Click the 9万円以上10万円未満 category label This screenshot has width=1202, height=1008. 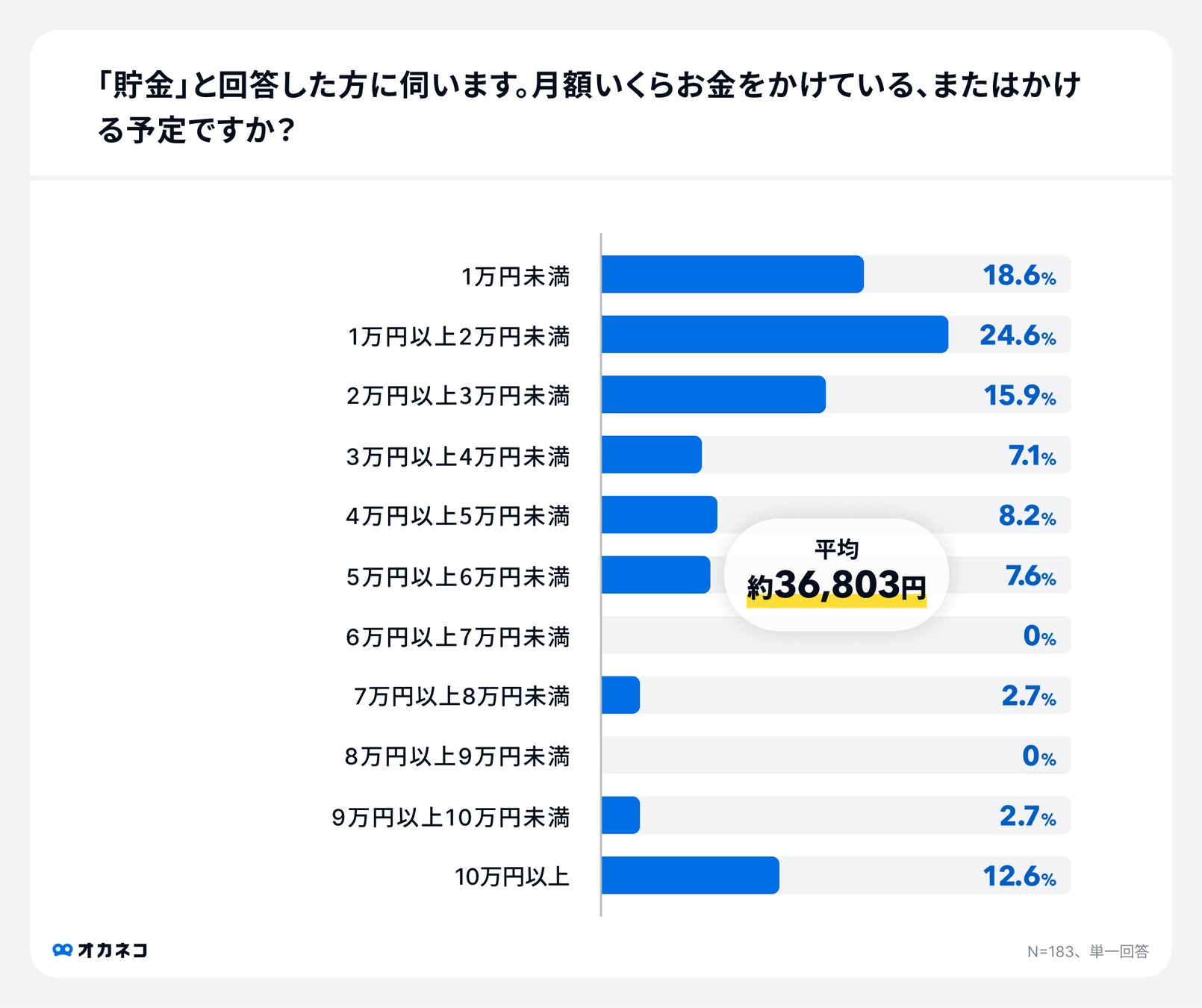450,817
